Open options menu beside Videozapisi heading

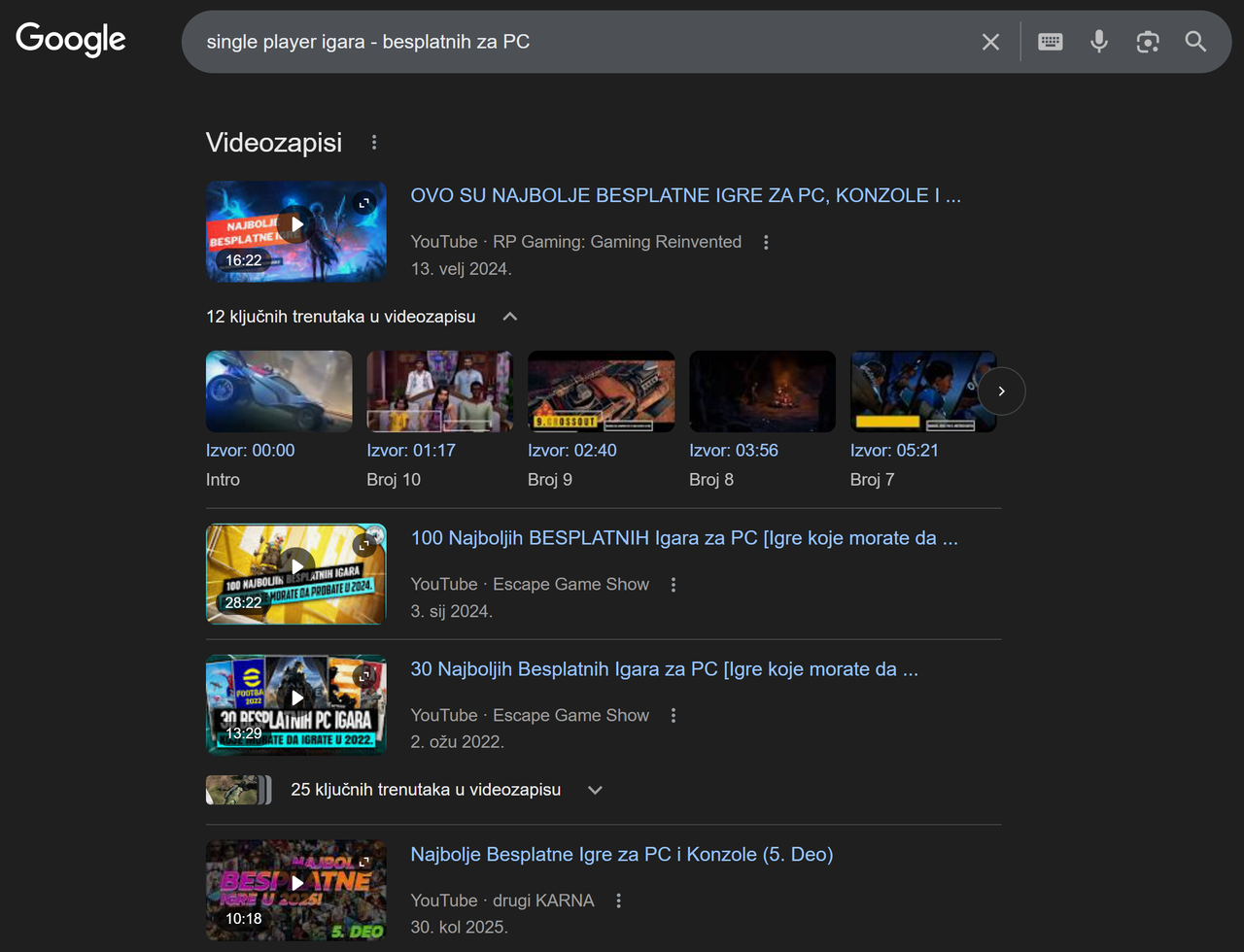374,143
